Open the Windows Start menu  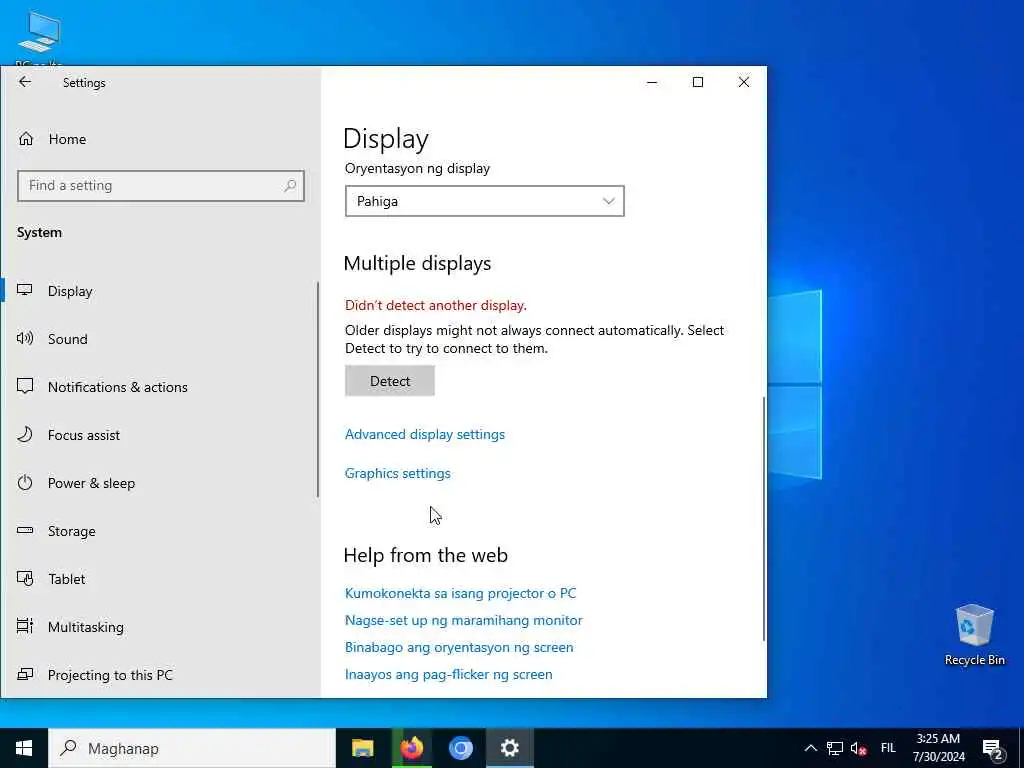(24, 748)
